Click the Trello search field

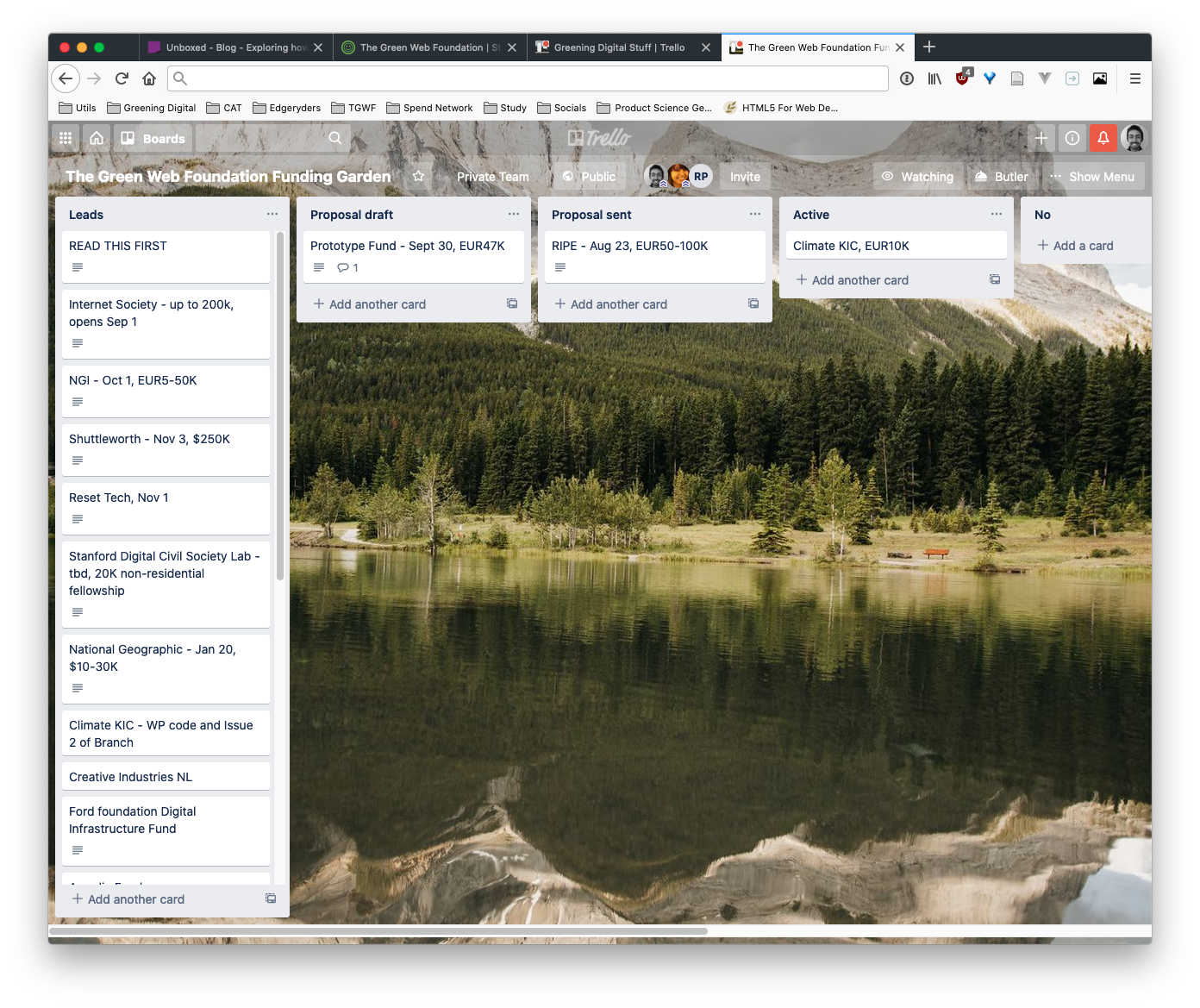point(272,138)
